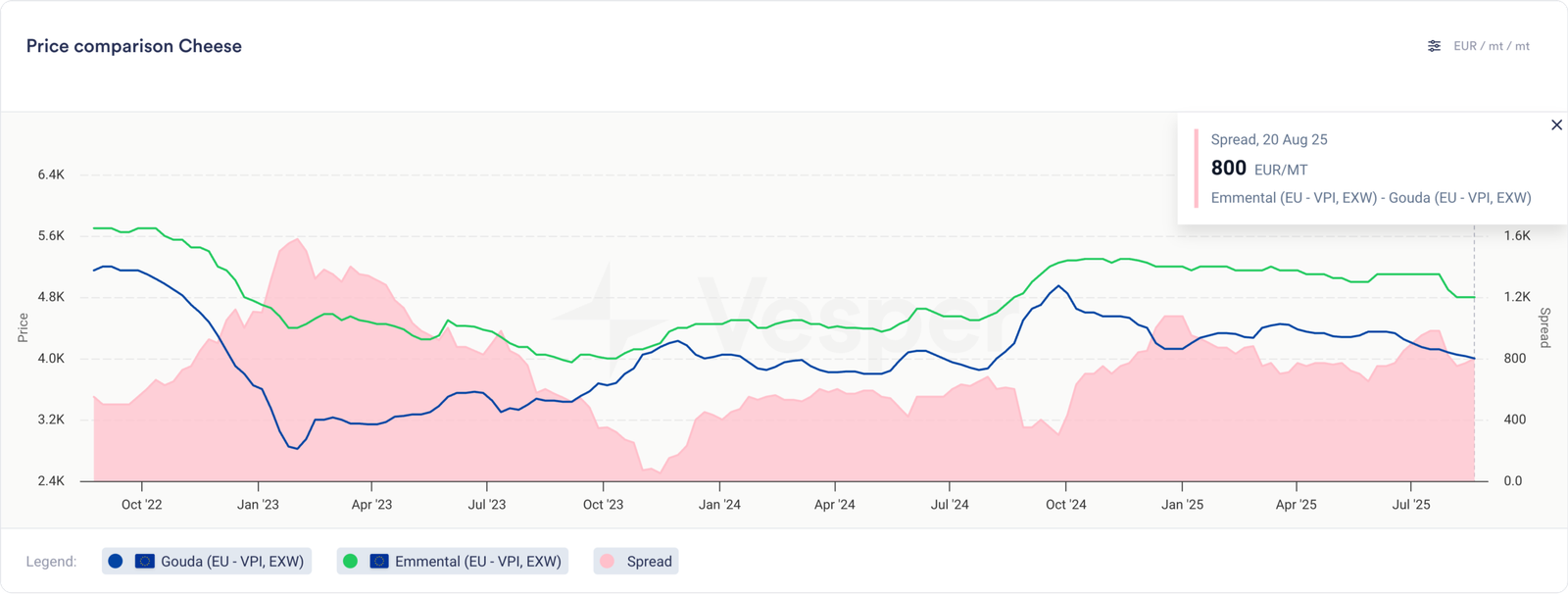Click the pink Spread legend dot

(x=607, y=562)
